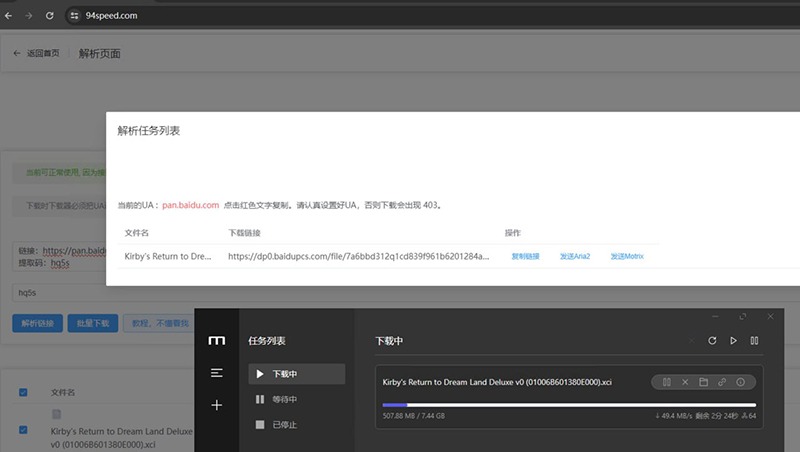This screenshot has width=800, height=452.
Task: Refresh the Motrix task list
Action: 712,340
